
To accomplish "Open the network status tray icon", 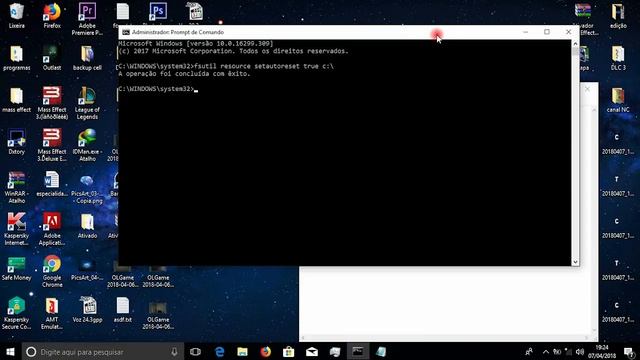I will 568,351.
